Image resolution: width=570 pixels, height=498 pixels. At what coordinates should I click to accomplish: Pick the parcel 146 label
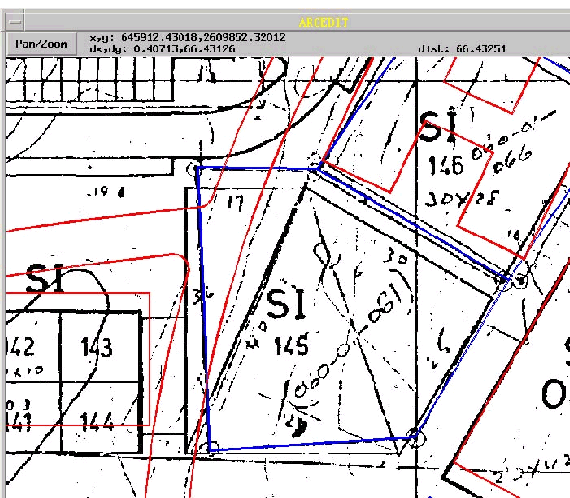tap(446, 165)
